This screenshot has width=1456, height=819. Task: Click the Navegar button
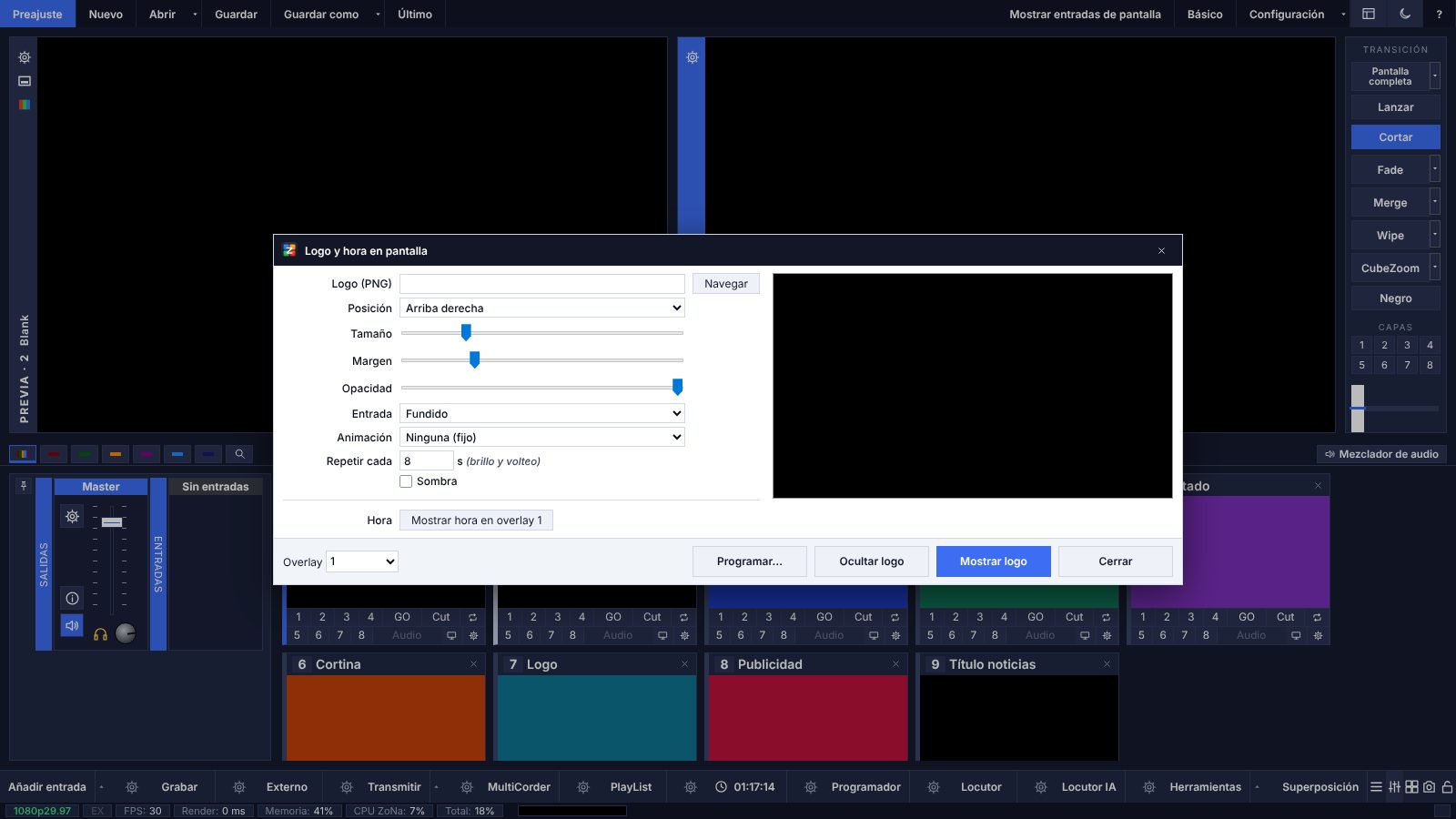coord(726,284)
